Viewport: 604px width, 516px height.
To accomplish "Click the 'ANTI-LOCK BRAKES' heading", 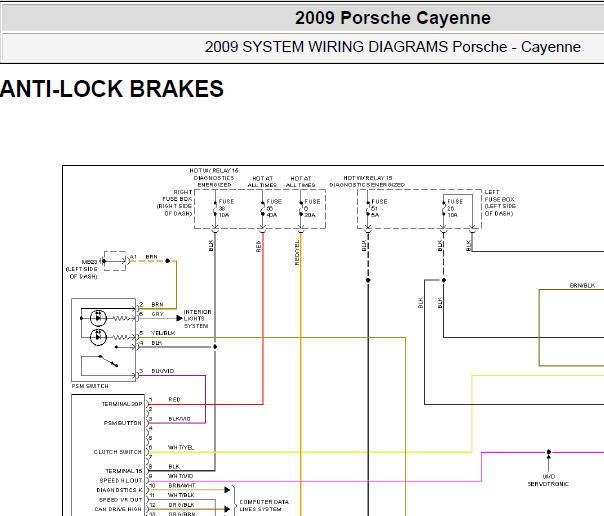I will tap(112, 89).
